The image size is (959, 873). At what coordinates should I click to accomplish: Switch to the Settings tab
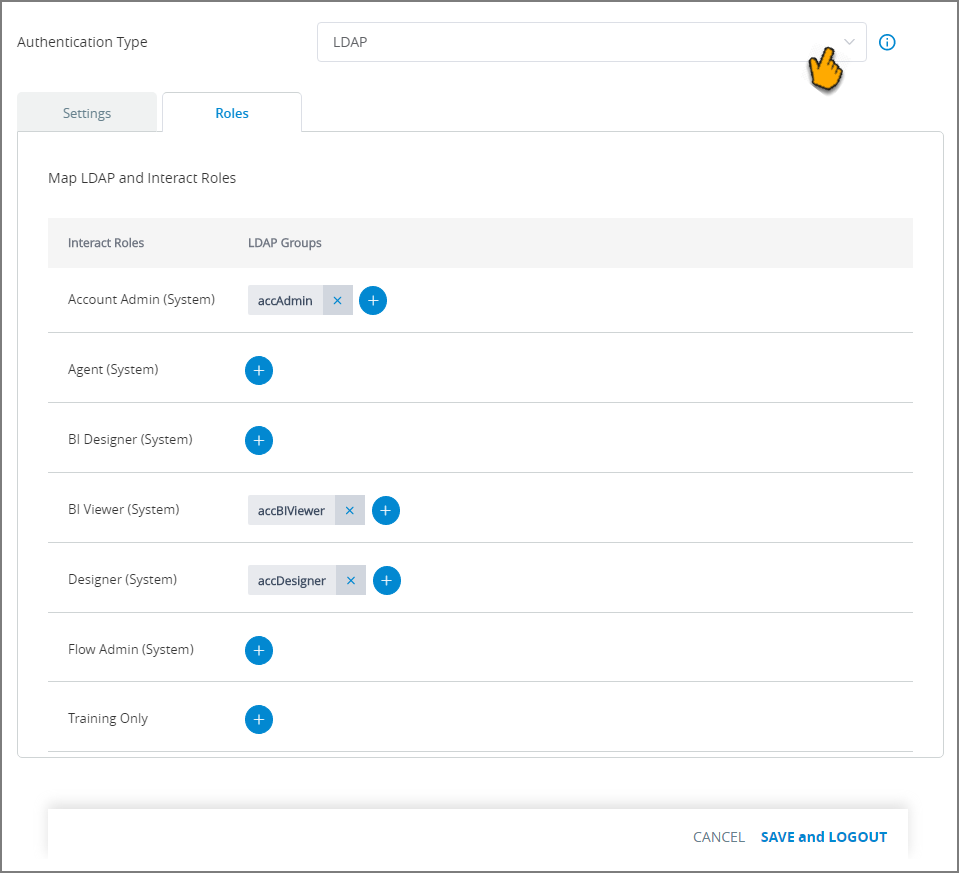click(87, 113)
